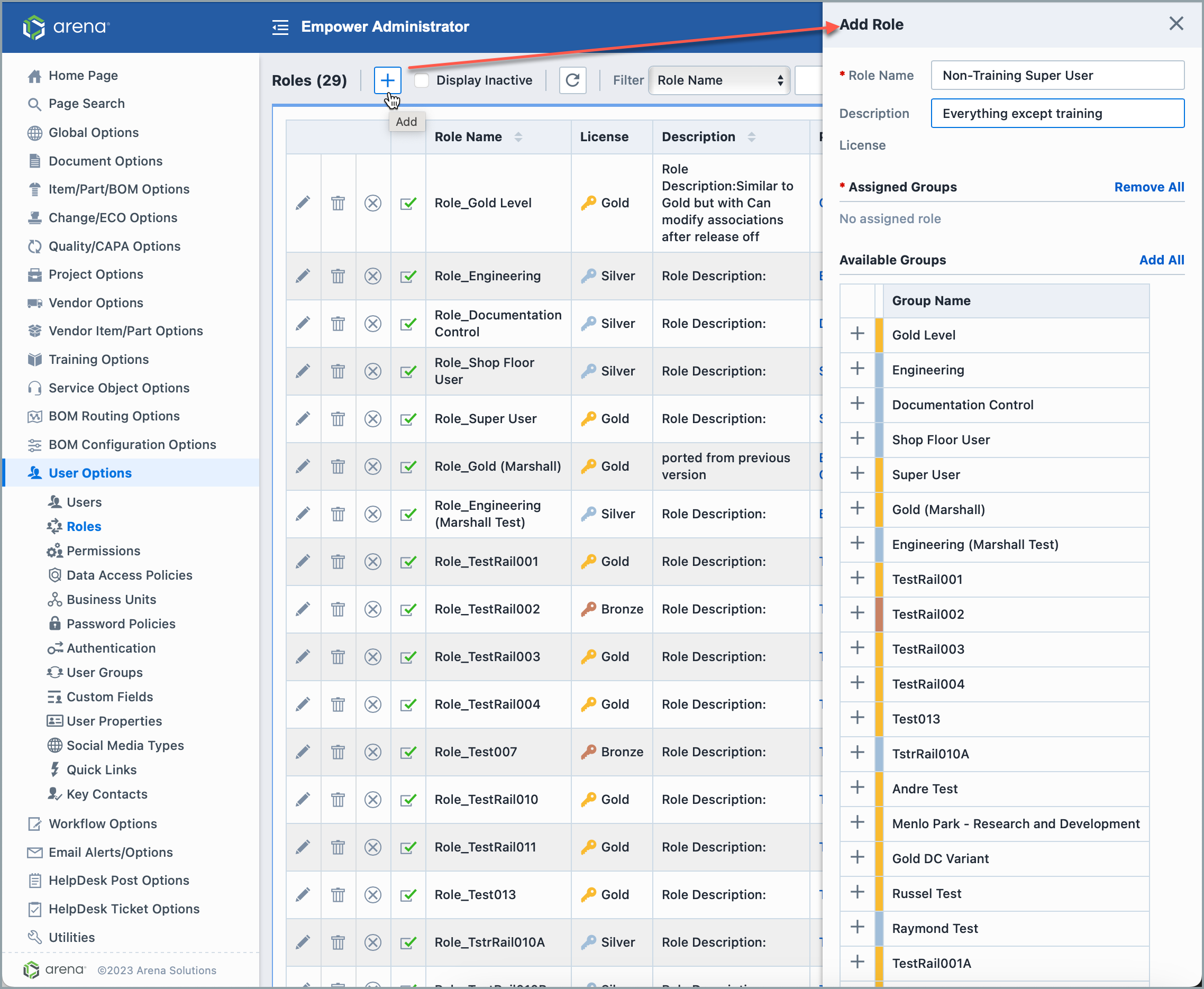
Task: Open Quick Links under User Options
Action: (102, 770)
